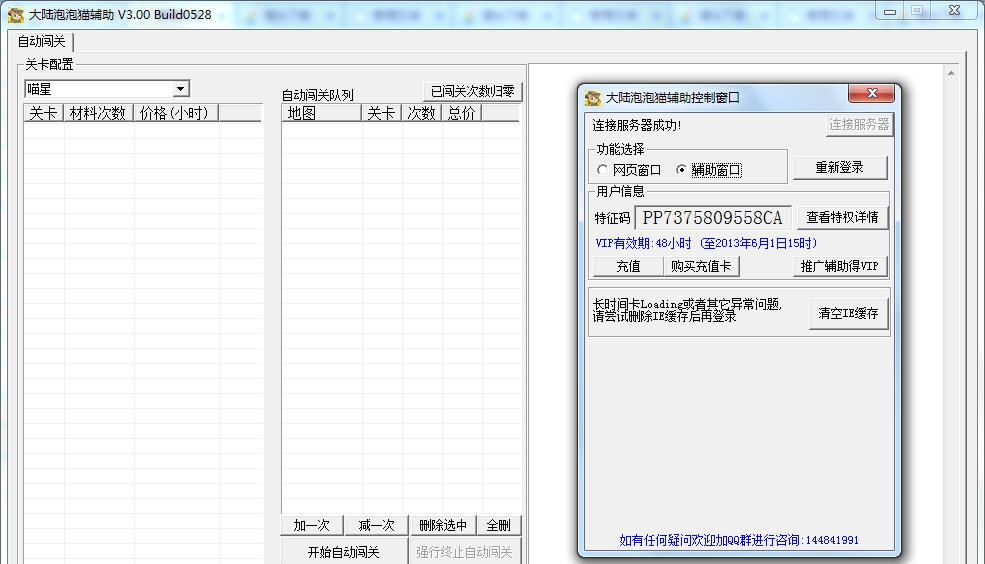The height and width of the screenshot is (564, 985).
Task: Click the 次数 column header in queue
Action: 422,113
